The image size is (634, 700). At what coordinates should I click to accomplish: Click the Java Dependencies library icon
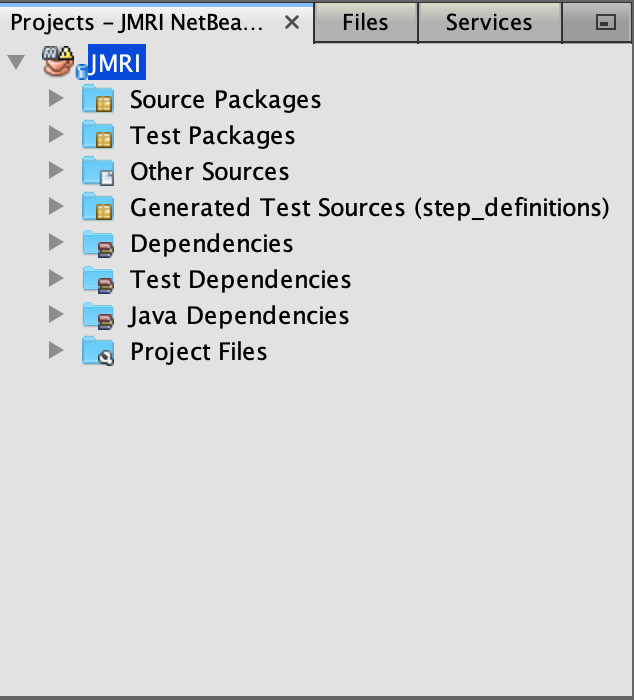pos(98,316)
